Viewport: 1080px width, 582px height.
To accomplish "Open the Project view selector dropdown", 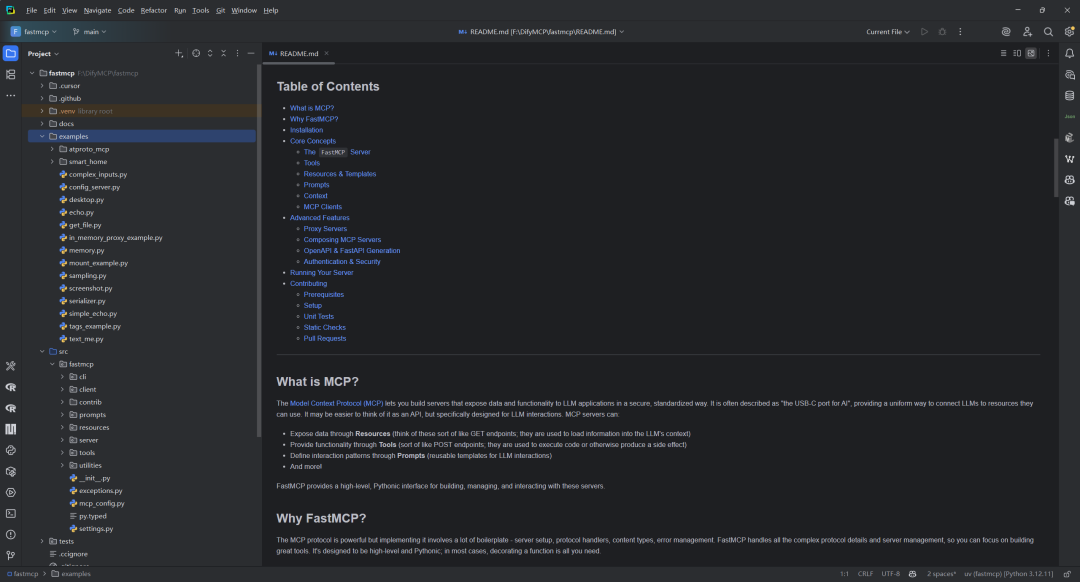I will click(43, 53).
